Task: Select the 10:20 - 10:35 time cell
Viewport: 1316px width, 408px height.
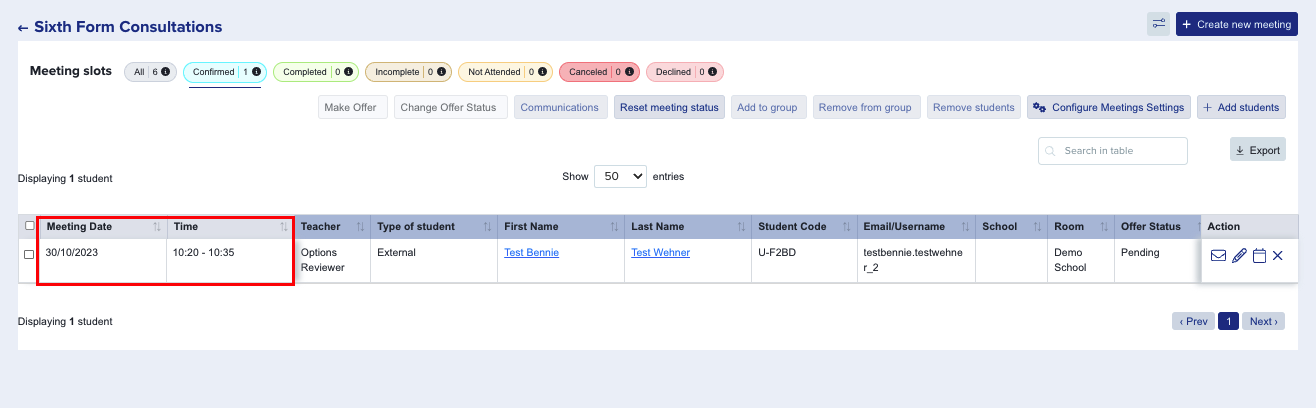Action: 230,261
